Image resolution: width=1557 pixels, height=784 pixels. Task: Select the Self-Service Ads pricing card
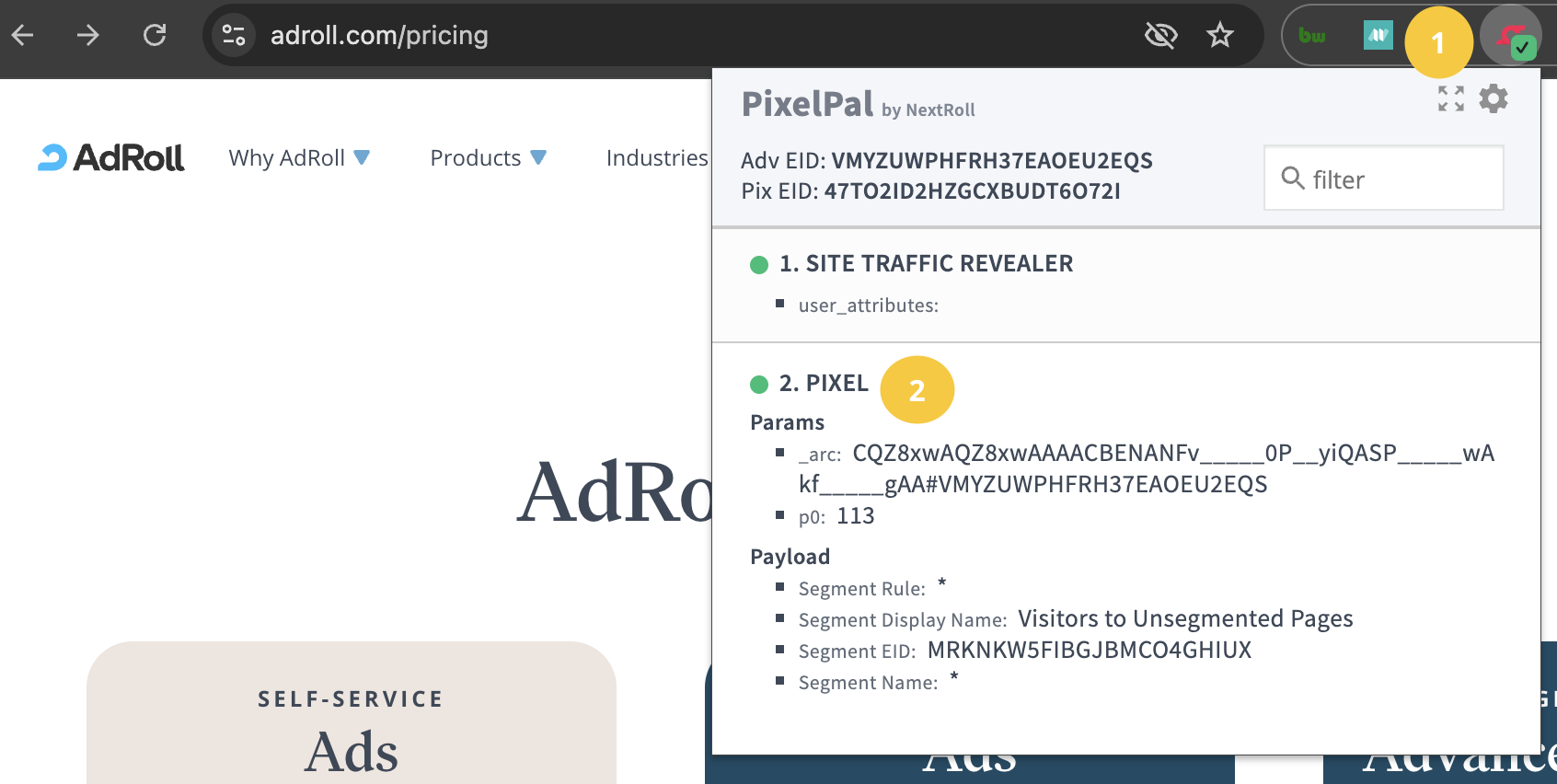click(351, 712)
